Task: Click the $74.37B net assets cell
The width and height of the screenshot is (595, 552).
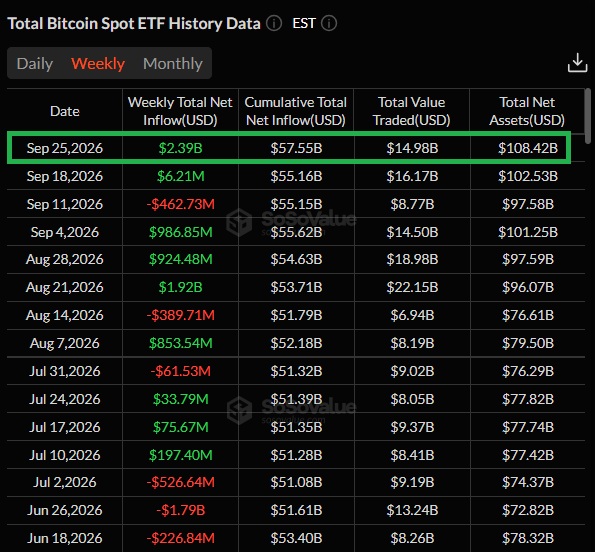Action: pyautogui.click(x=528, y=482)
